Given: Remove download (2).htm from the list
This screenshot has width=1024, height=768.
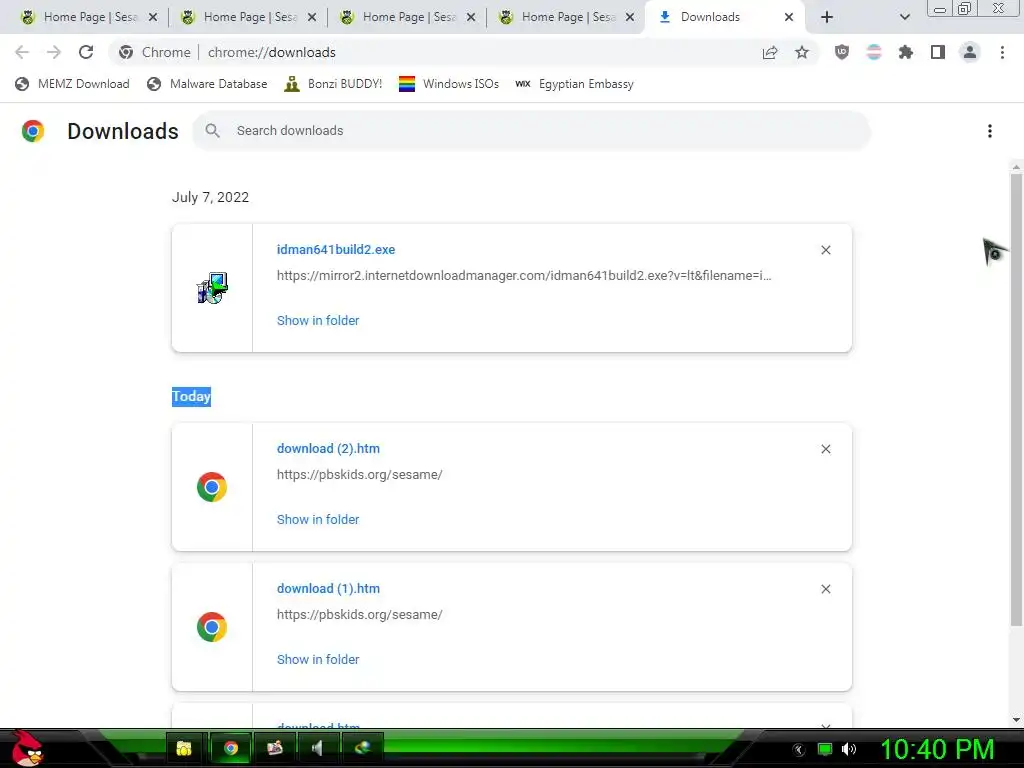Looking at the screenshot, I should (x=825, y=449).
